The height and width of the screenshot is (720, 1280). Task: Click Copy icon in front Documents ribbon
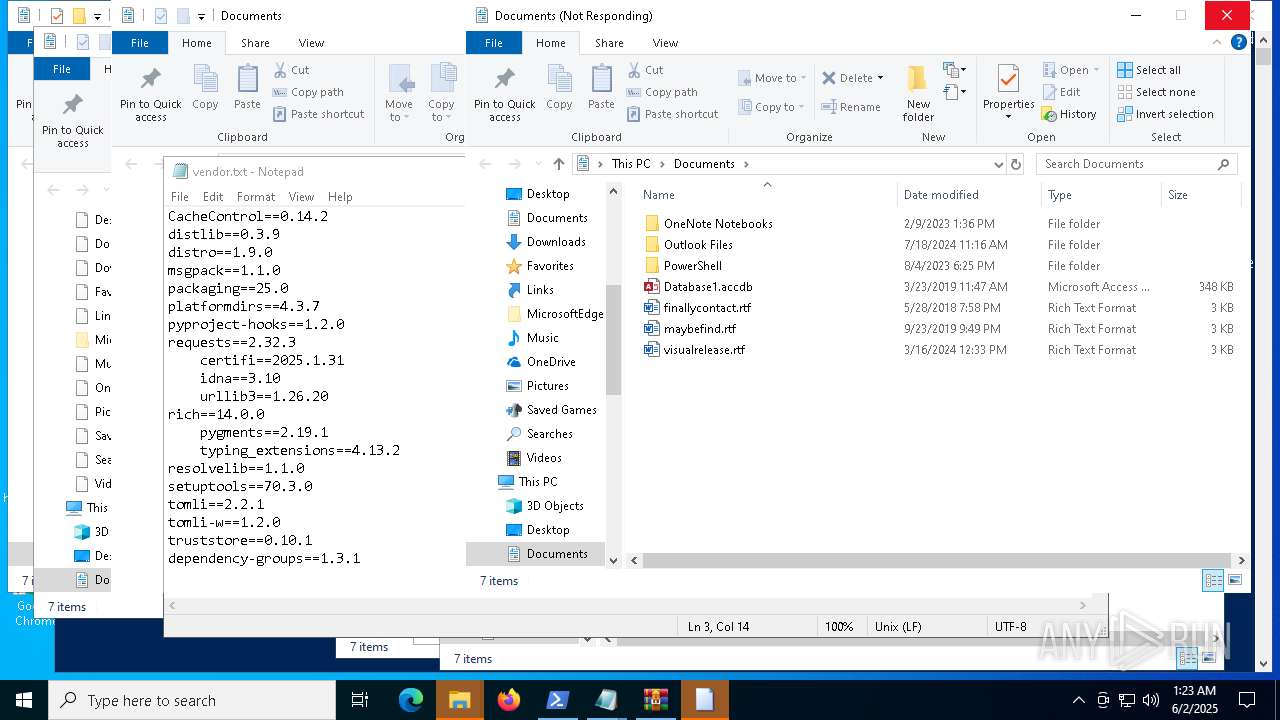click(559, 88)
